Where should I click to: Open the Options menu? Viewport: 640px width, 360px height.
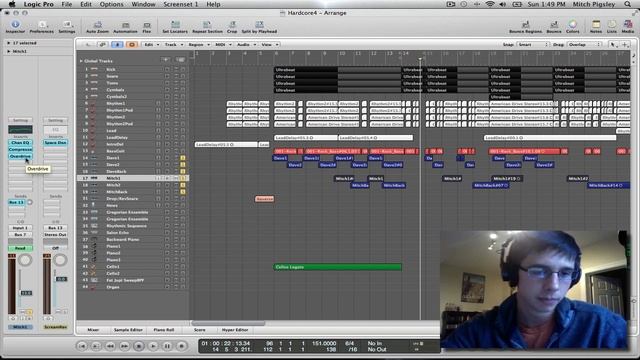coord(111,4)
